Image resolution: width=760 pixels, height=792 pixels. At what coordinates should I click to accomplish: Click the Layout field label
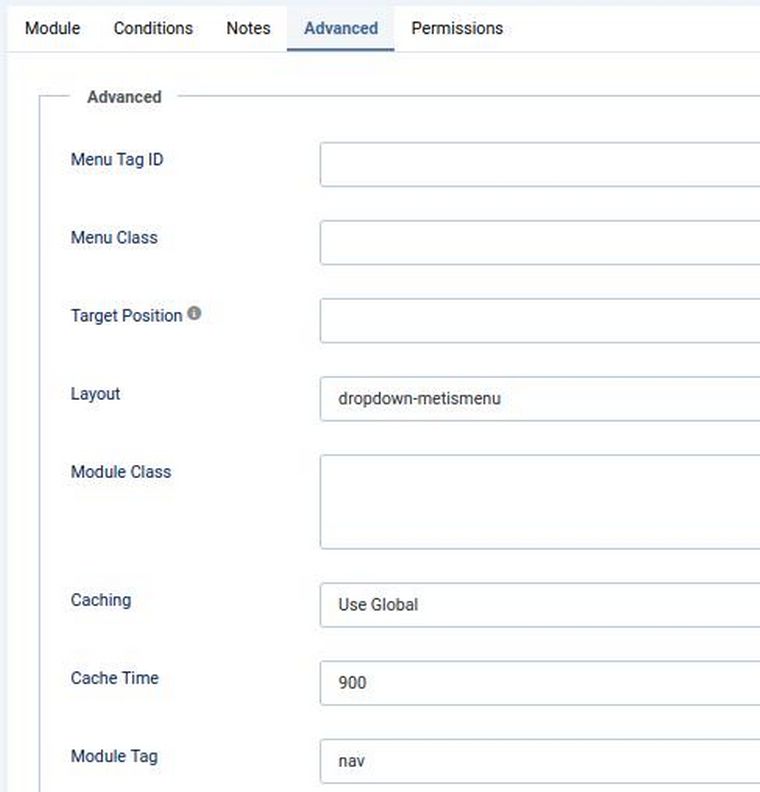click(95, 394)
